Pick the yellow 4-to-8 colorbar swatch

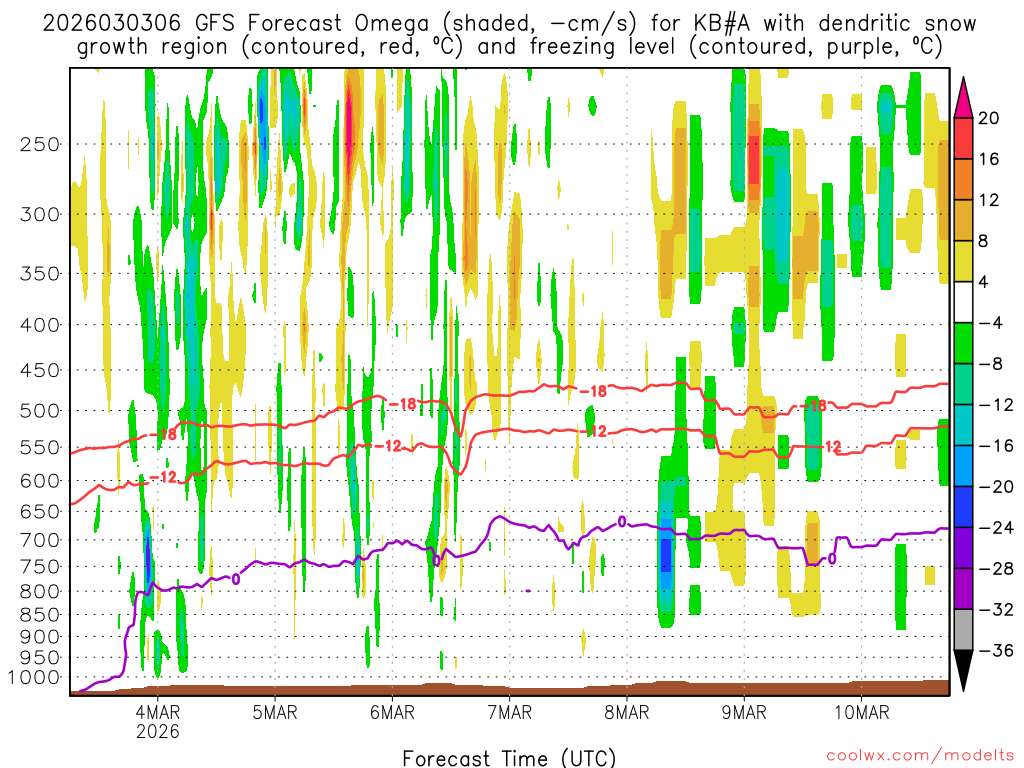tap(963, 261)
